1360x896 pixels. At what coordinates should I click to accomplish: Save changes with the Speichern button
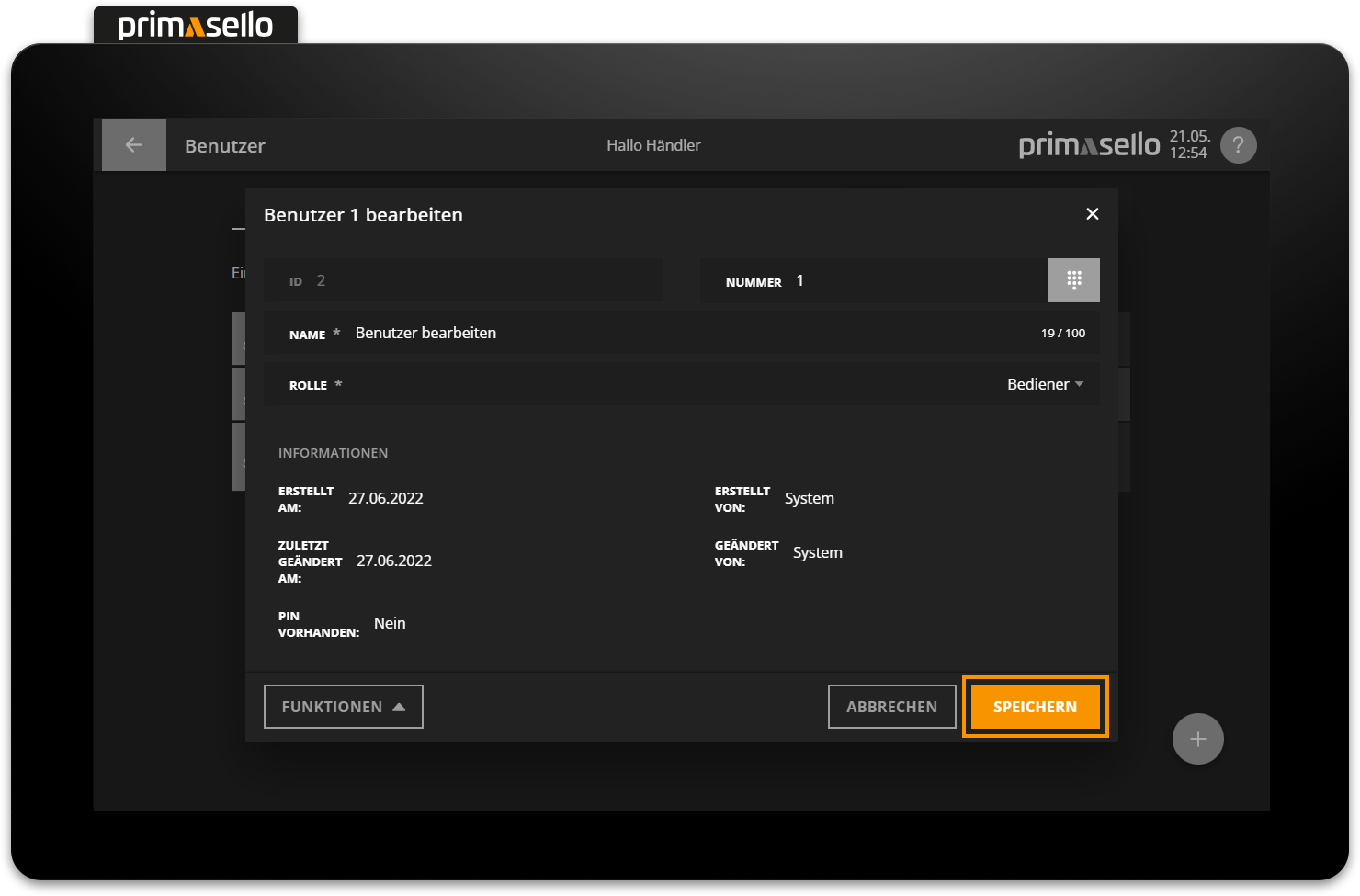pyautogui.click(x=1035, y=707)
